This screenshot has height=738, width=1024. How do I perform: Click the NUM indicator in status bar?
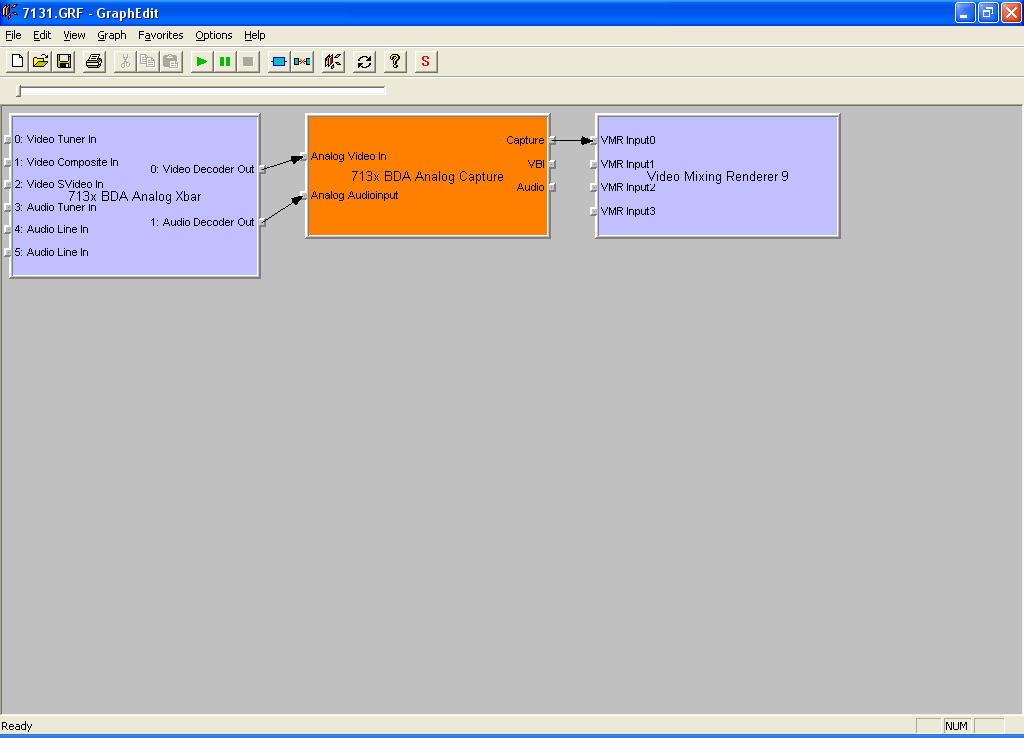coord(956,726)
